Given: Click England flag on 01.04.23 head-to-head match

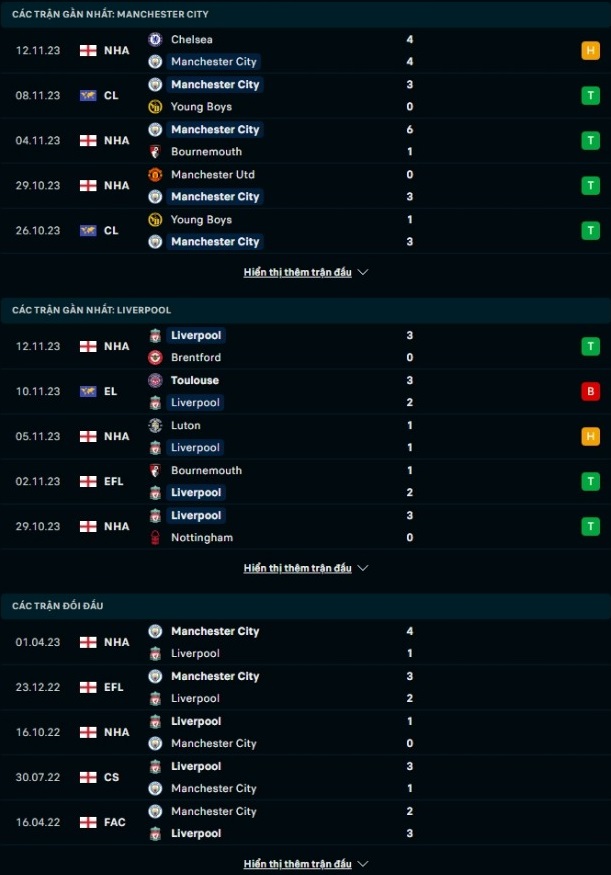Looking at the screenshot, I should (88, 642).
